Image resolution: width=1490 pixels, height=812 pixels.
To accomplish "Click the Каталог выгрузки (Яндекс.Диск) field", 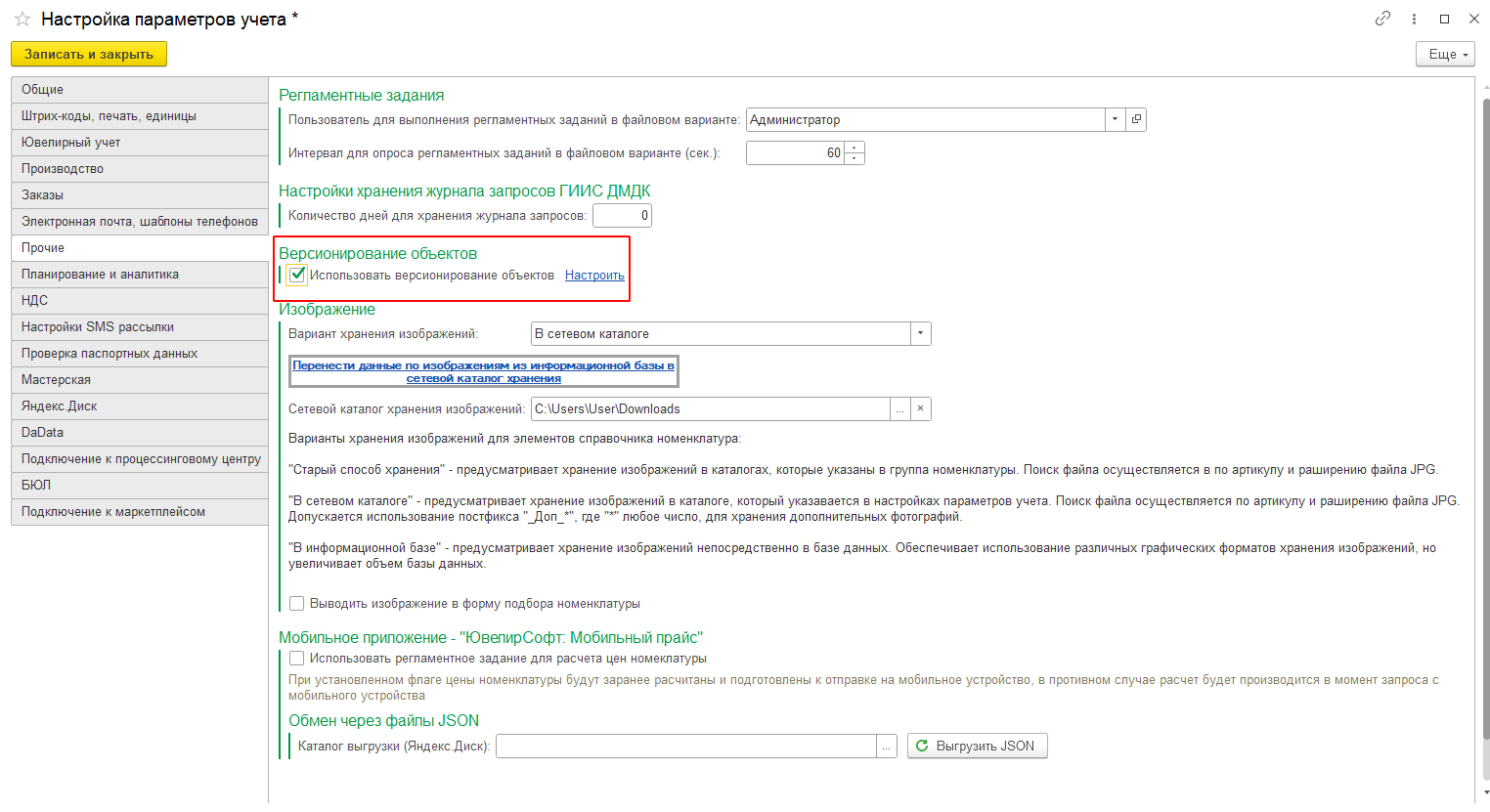I will click(686, 747).
